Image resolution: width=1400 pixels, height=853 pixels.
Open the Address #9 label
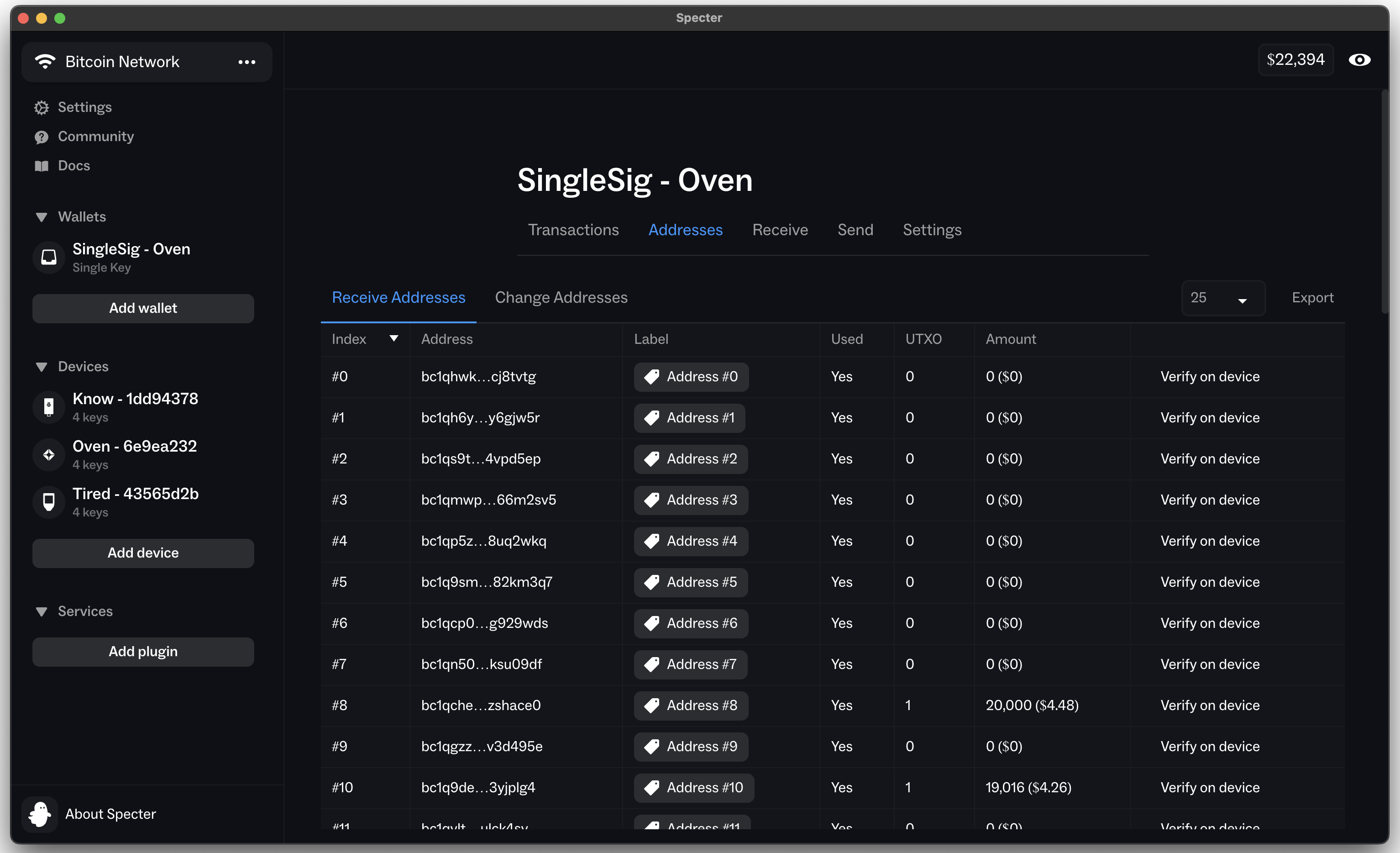pos(691,747)
